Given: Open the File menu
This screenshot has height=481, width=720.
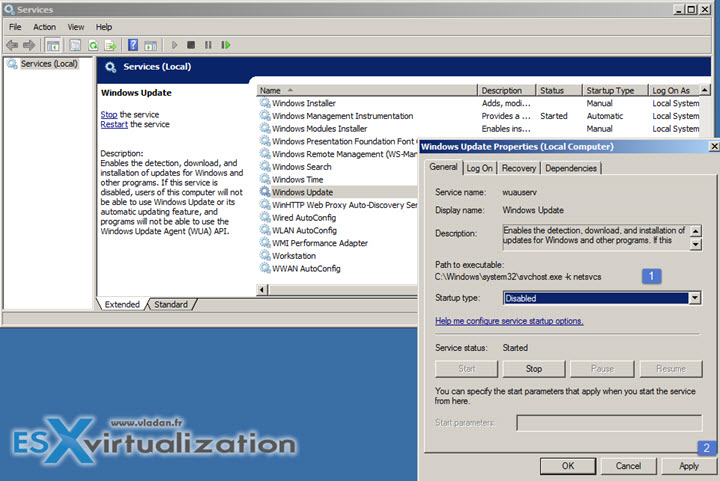Looking at the screenshot, I should click(x=15, y=27).
